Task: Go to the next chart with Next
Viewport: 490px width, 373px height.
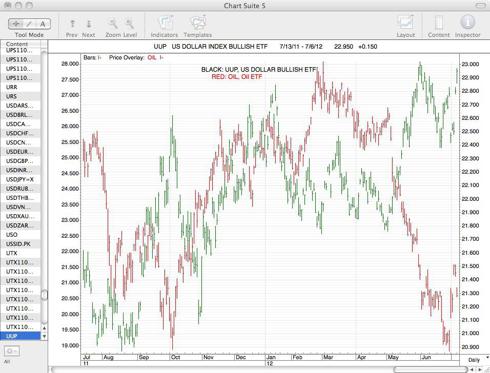Action: 89,27
